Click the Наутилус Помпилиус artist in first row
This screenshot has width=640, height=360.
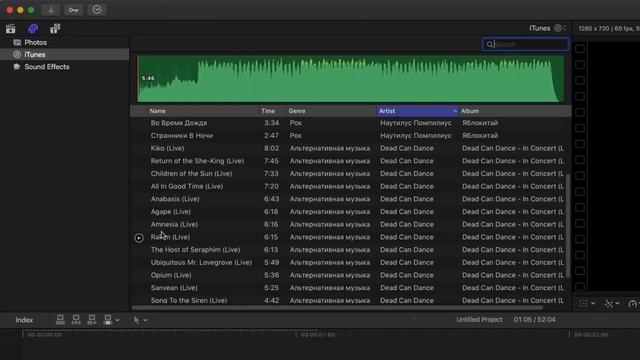tap(416, 123)
